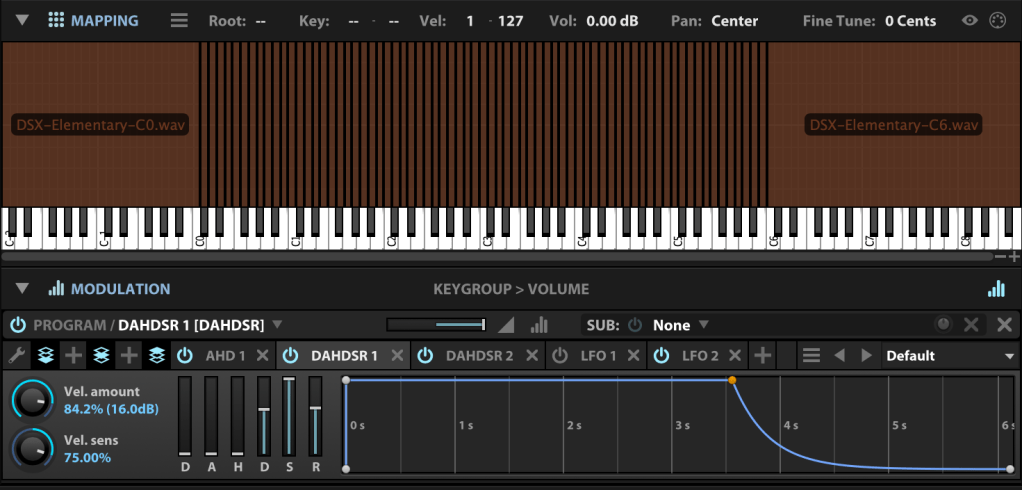The height and width of the screenshot is (490, 1022).
Task: Switch to the DAHDSR 2 tab
Action: tap(479, 355)
